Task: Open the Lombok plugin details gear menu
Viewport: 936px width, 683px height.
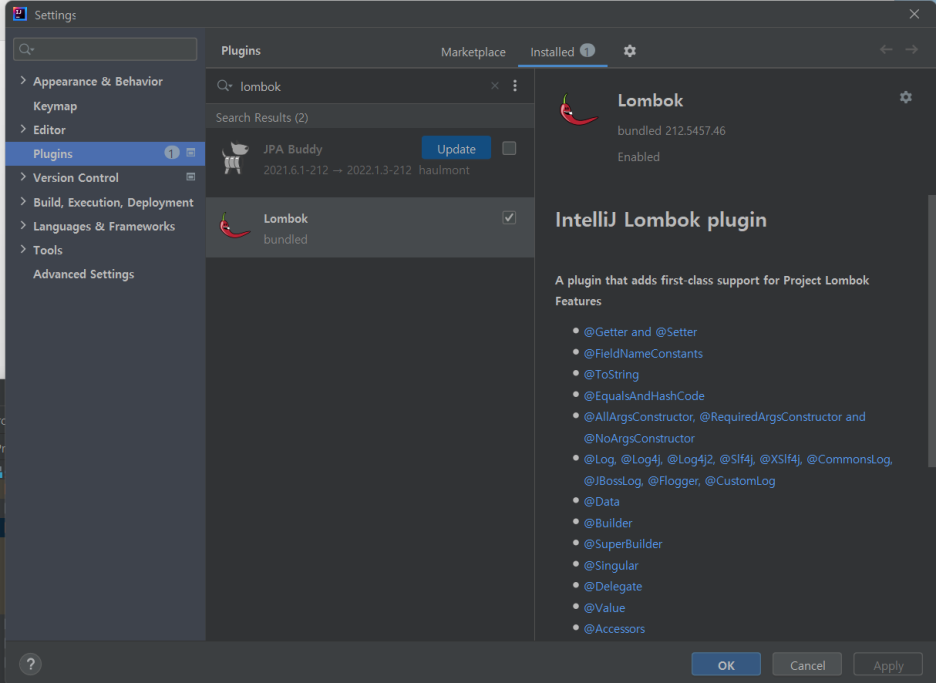Action: pyautogui.click(x=906, y=97)
